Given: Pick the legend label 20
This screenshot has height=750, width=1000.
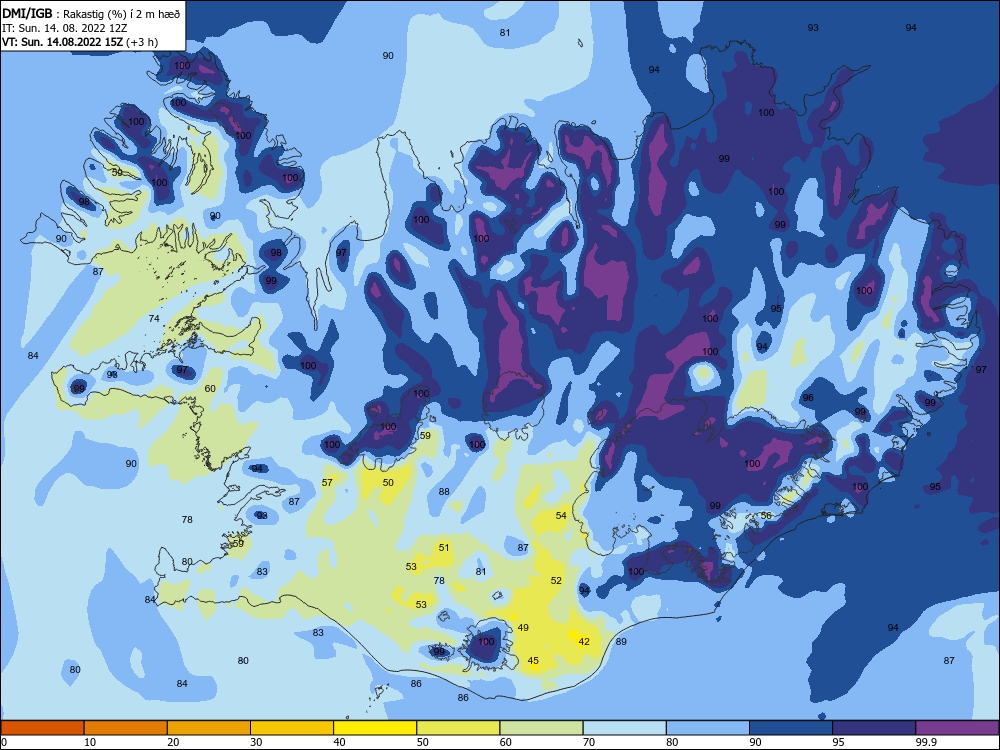Looking at the screenshot, I should click(x=173, y=742).
